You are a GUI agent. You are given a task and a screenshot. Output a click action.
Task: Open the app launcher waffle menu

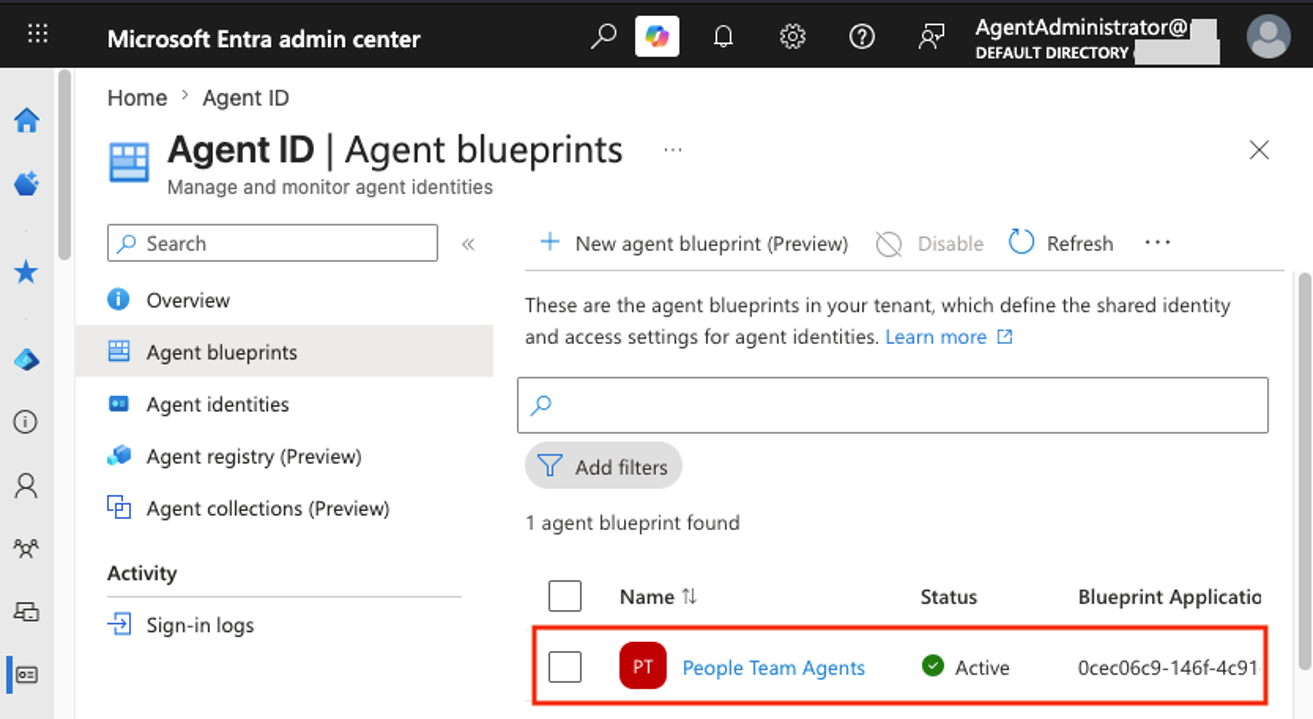pyautogui.click(x=37, y=35)
